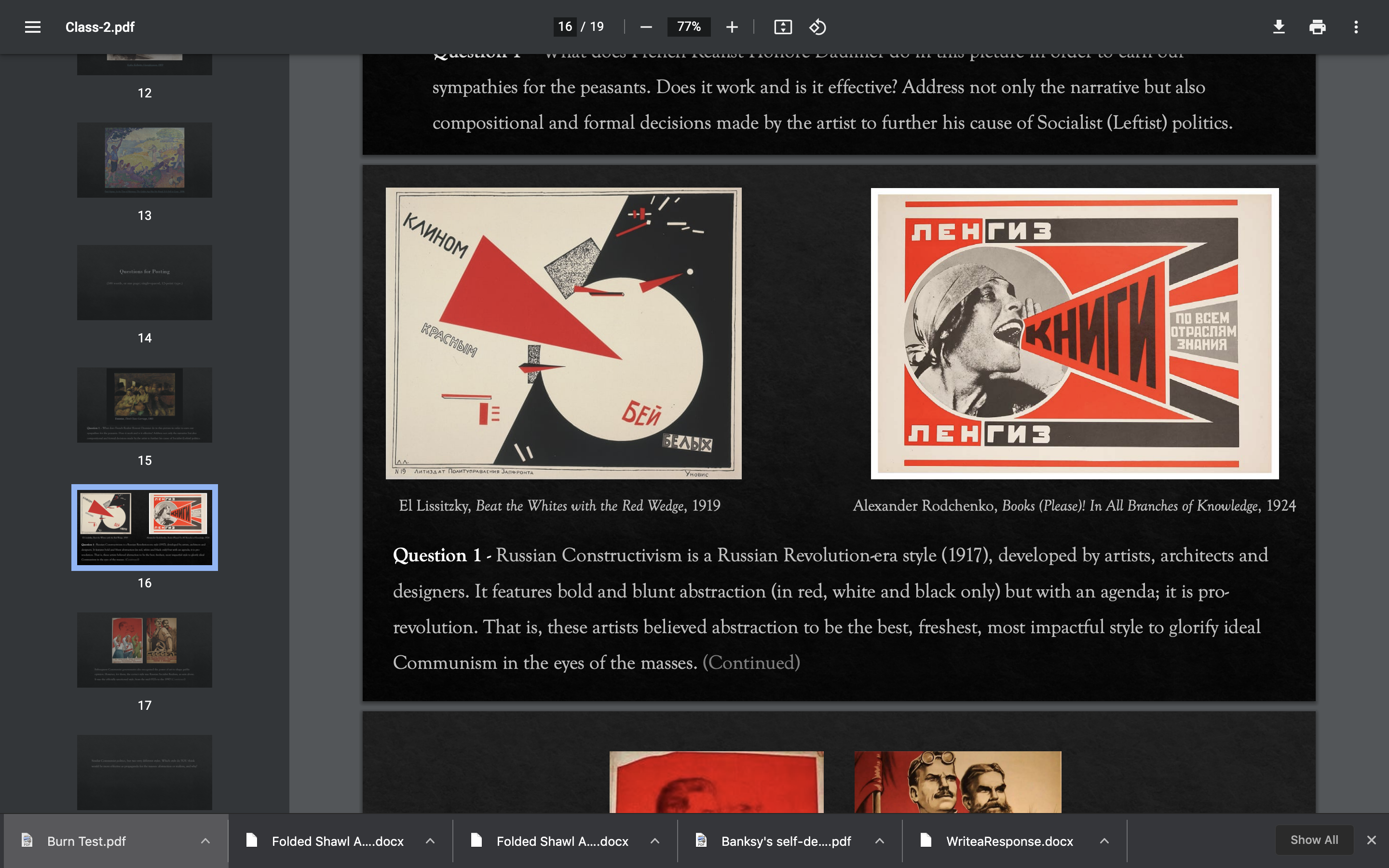Click the WriteaResponse.docx file icon
Screen dimensions: 1389x868
(x=926, y=841)
